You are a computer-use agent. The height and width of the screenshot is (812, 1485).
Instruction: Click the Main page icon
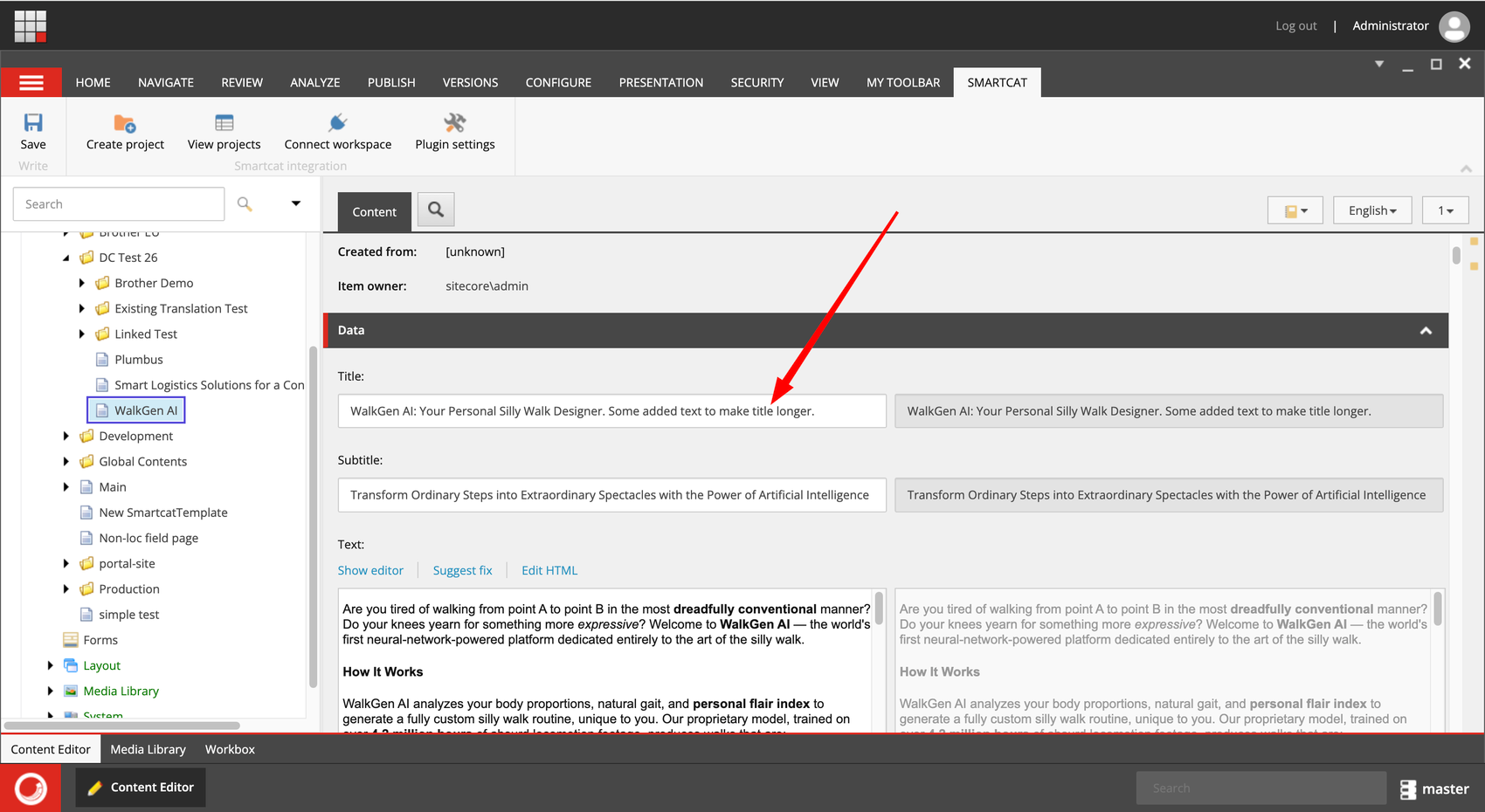pos(86,487)
